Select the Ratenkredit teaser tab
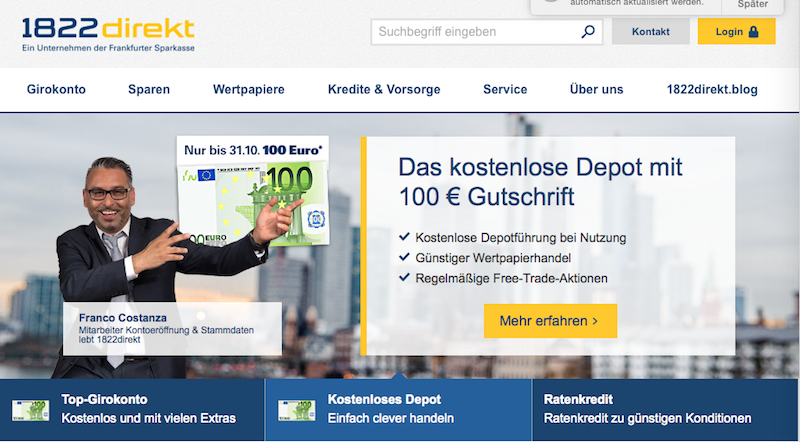The height and width of the screenshot is (442, 800). pos(665,410)
